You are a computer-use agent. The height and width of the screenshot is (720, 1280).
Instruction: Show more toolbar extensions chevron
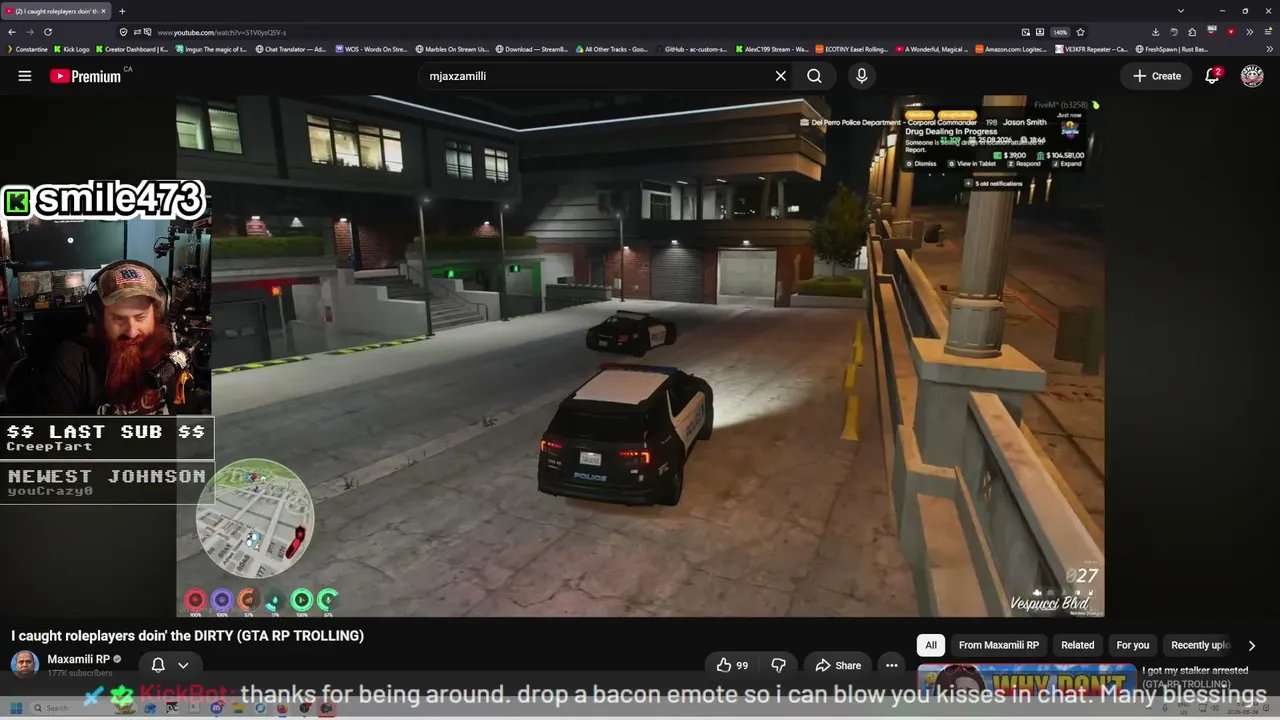[x=1250, y=32]
